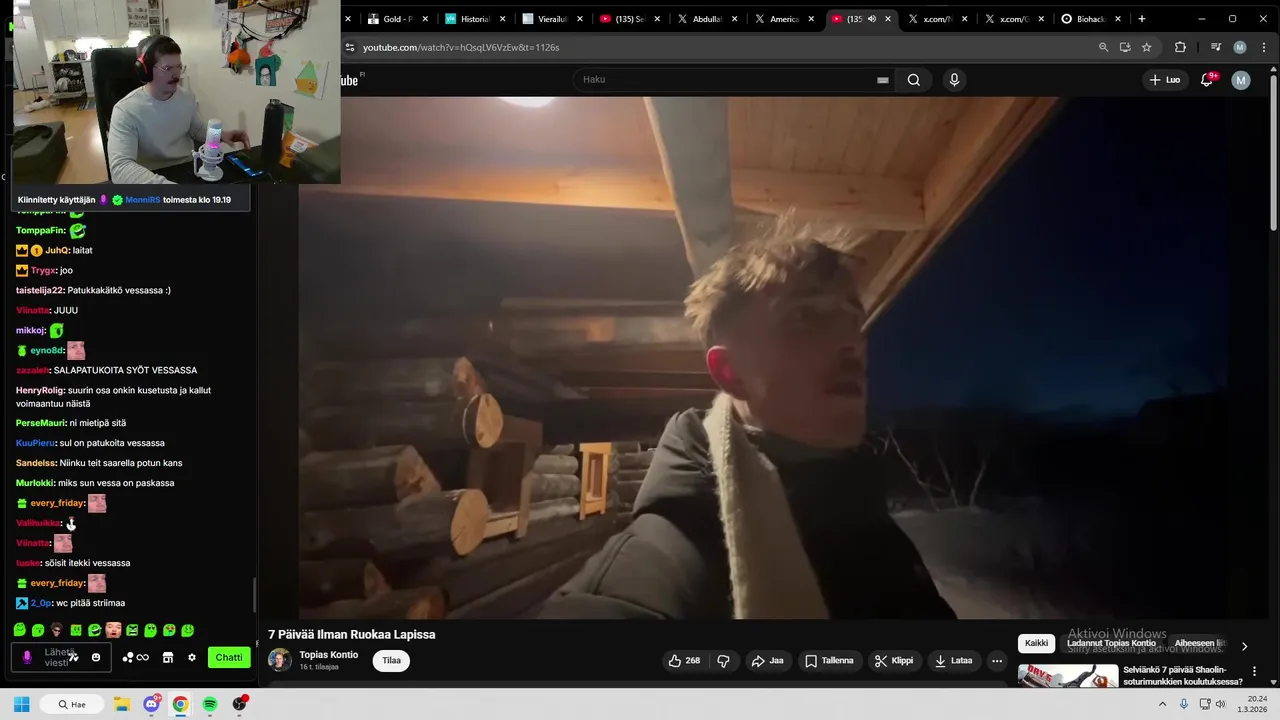Open YouTube notifications bell

click(1207, 80)
